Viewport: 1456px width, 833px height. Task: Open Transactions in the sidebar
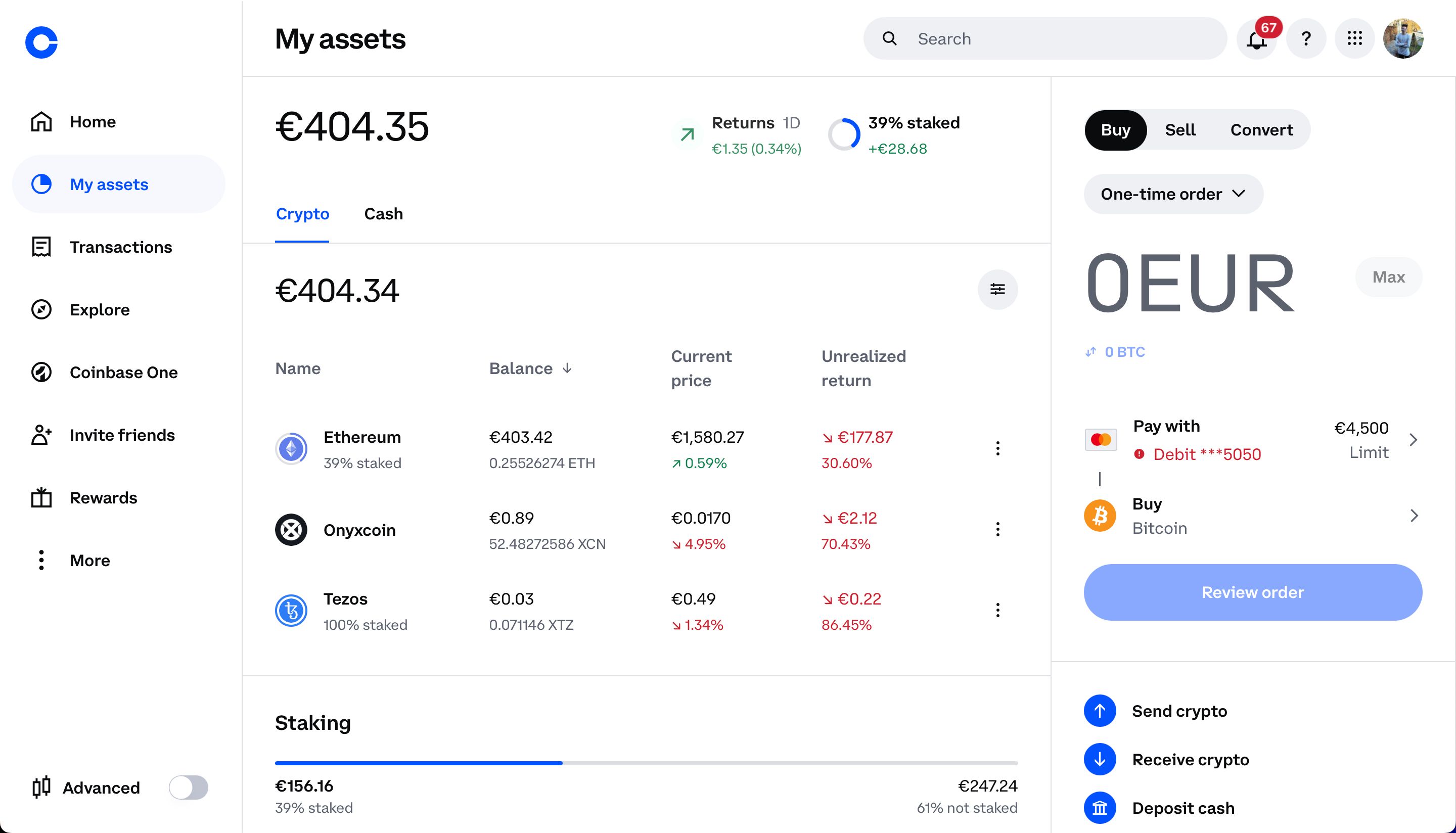pyautogui.click(x=119, y=247)
